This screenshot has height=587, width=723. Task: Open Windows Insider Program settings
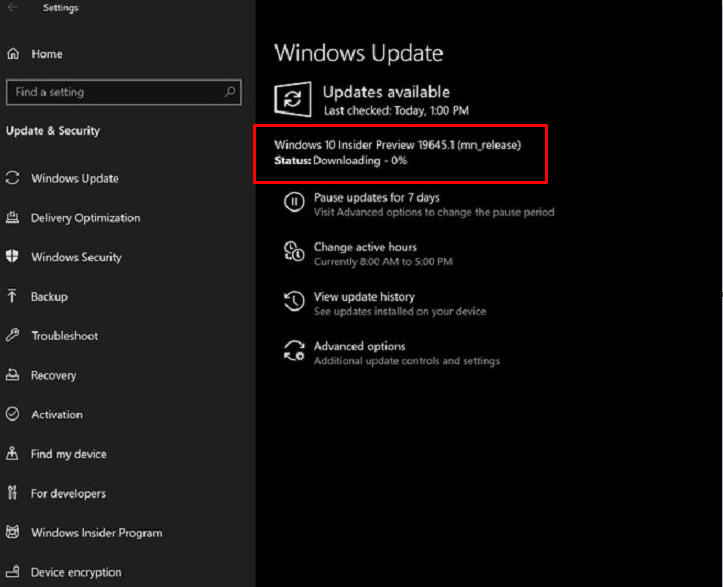(96, 533)
